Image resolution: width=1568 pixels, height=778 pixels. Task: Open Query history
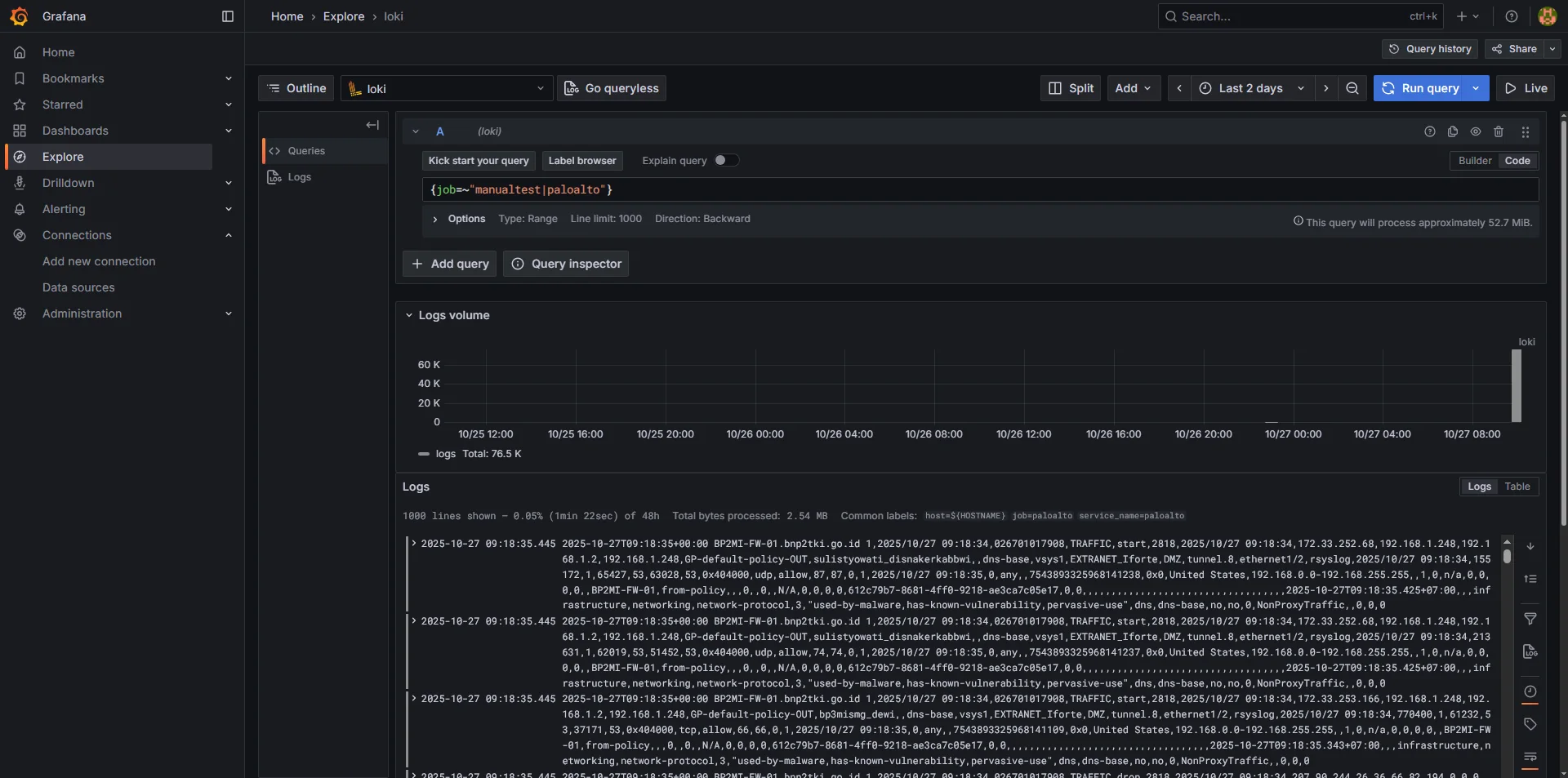(1430, 49)
